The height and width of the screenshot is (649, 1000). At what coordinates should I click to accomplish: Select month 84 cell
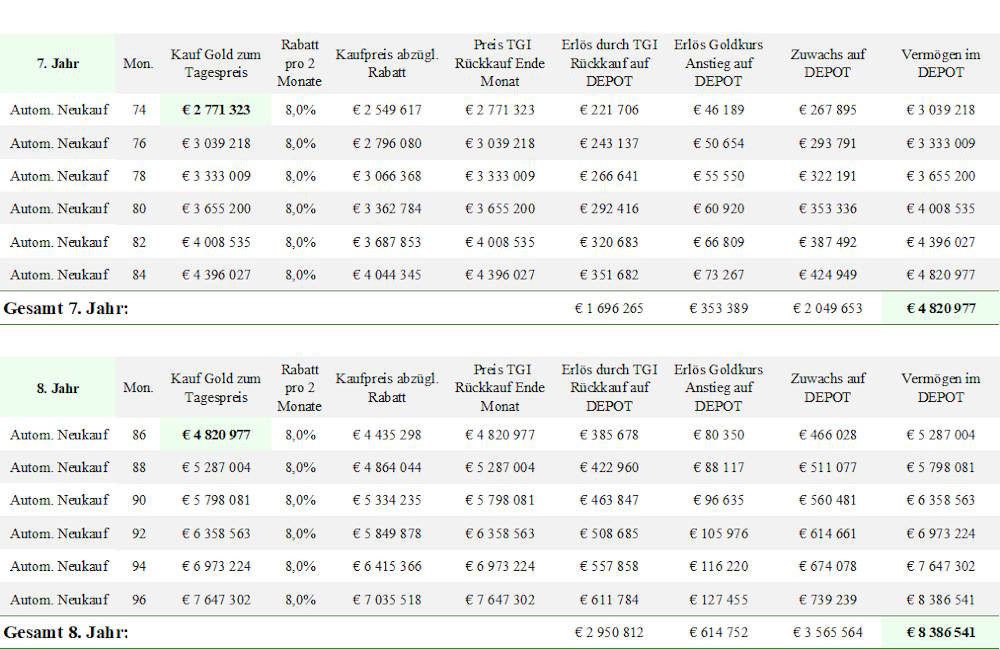pyautogui.click(x=139, y=275)
